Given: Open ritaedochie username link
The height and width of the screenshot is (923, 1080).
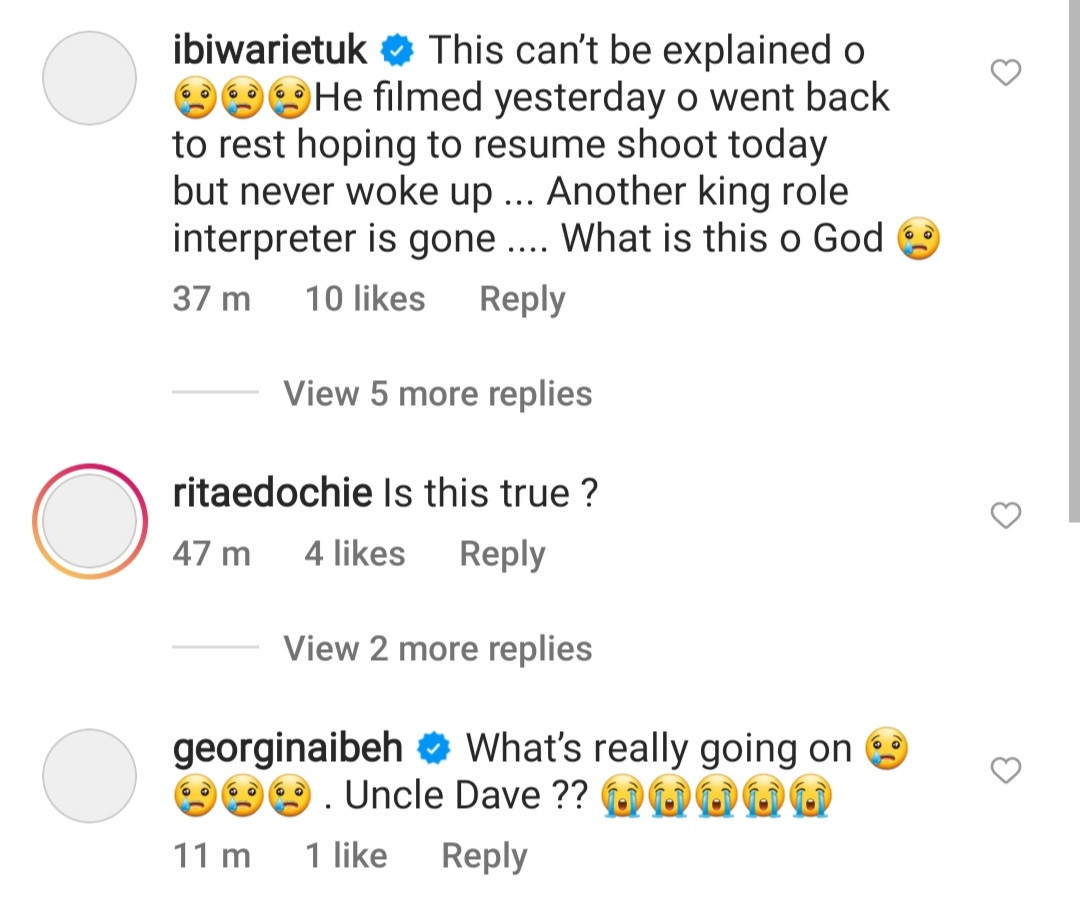Looking at the screenshot, I should click(272, 492).
